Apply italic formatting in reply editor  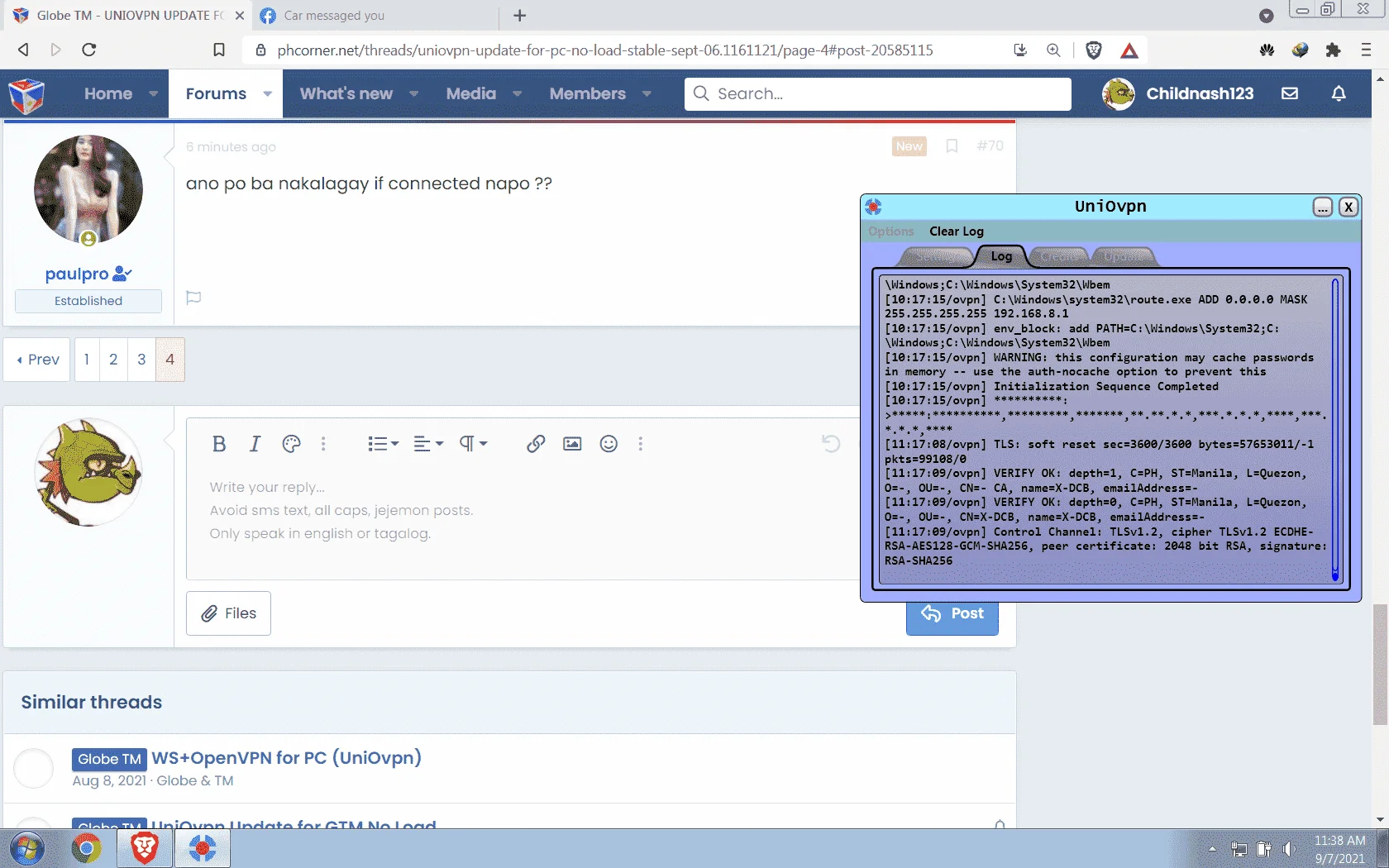pos(255,444)
